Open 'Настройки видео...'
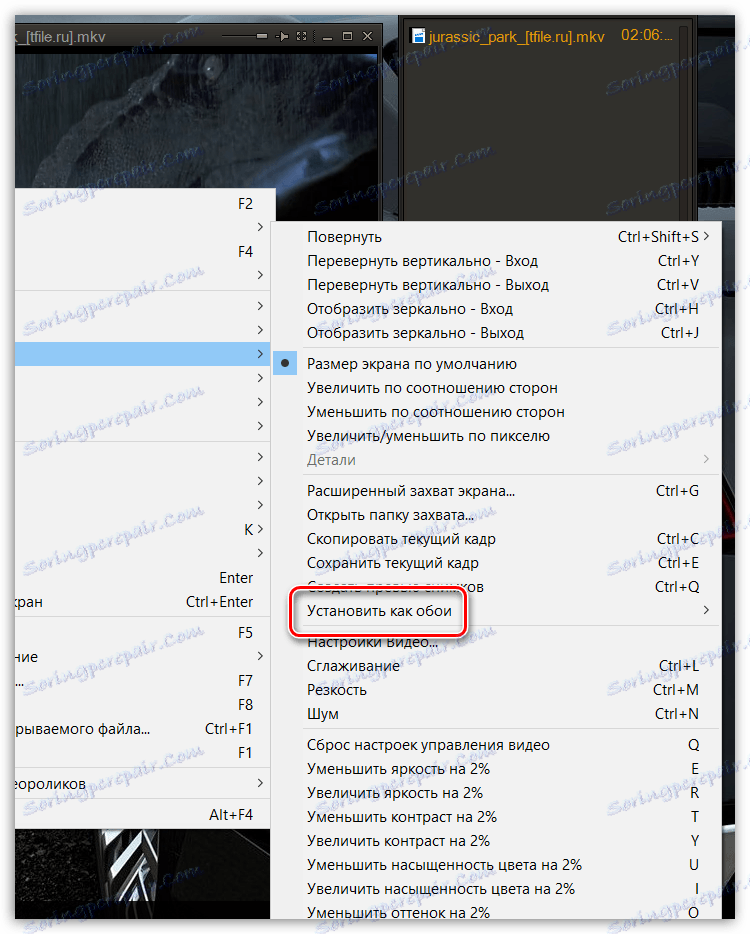 (496, 642)
